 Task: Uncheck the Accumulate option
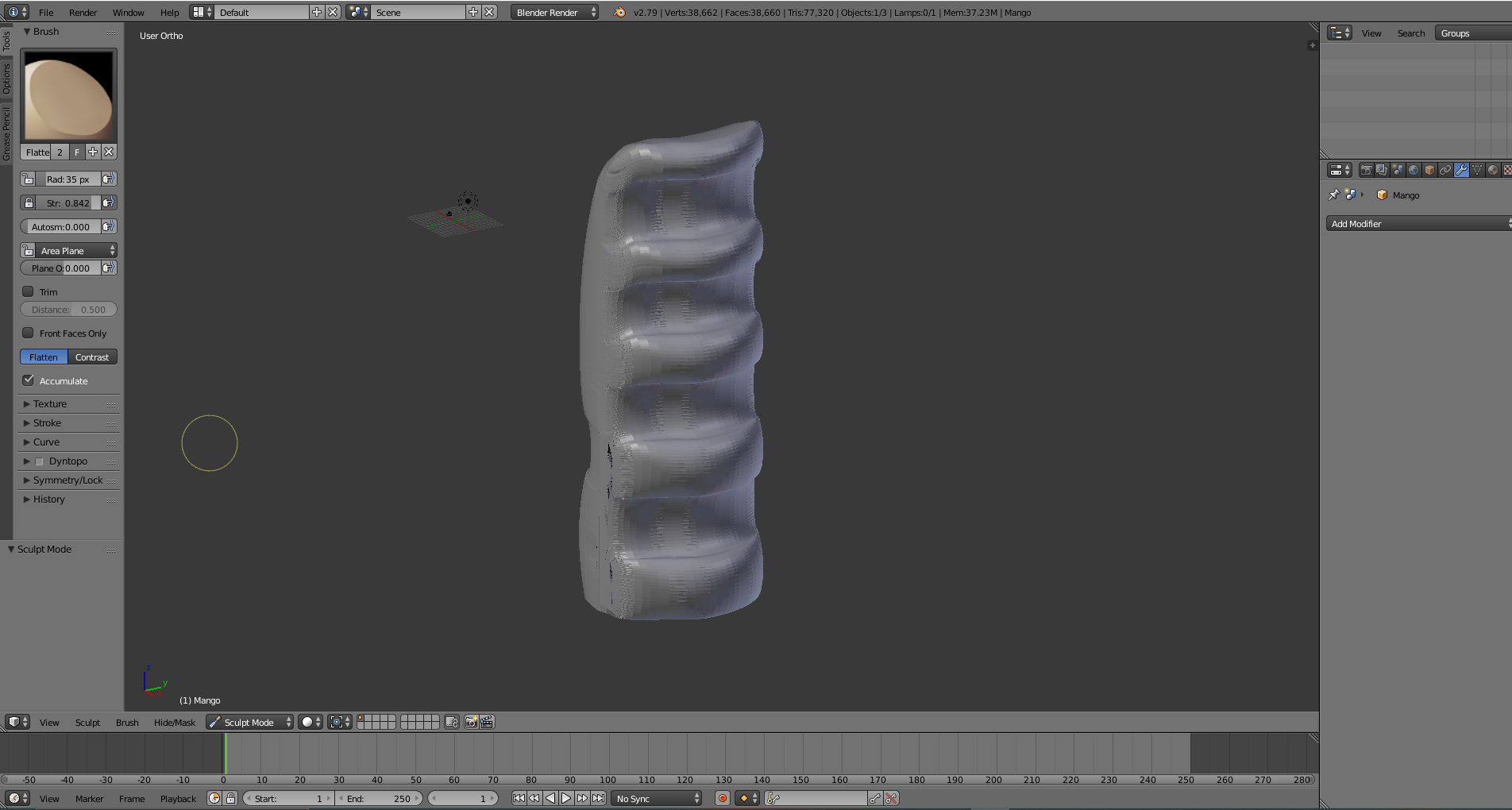[x=28, y=380]
